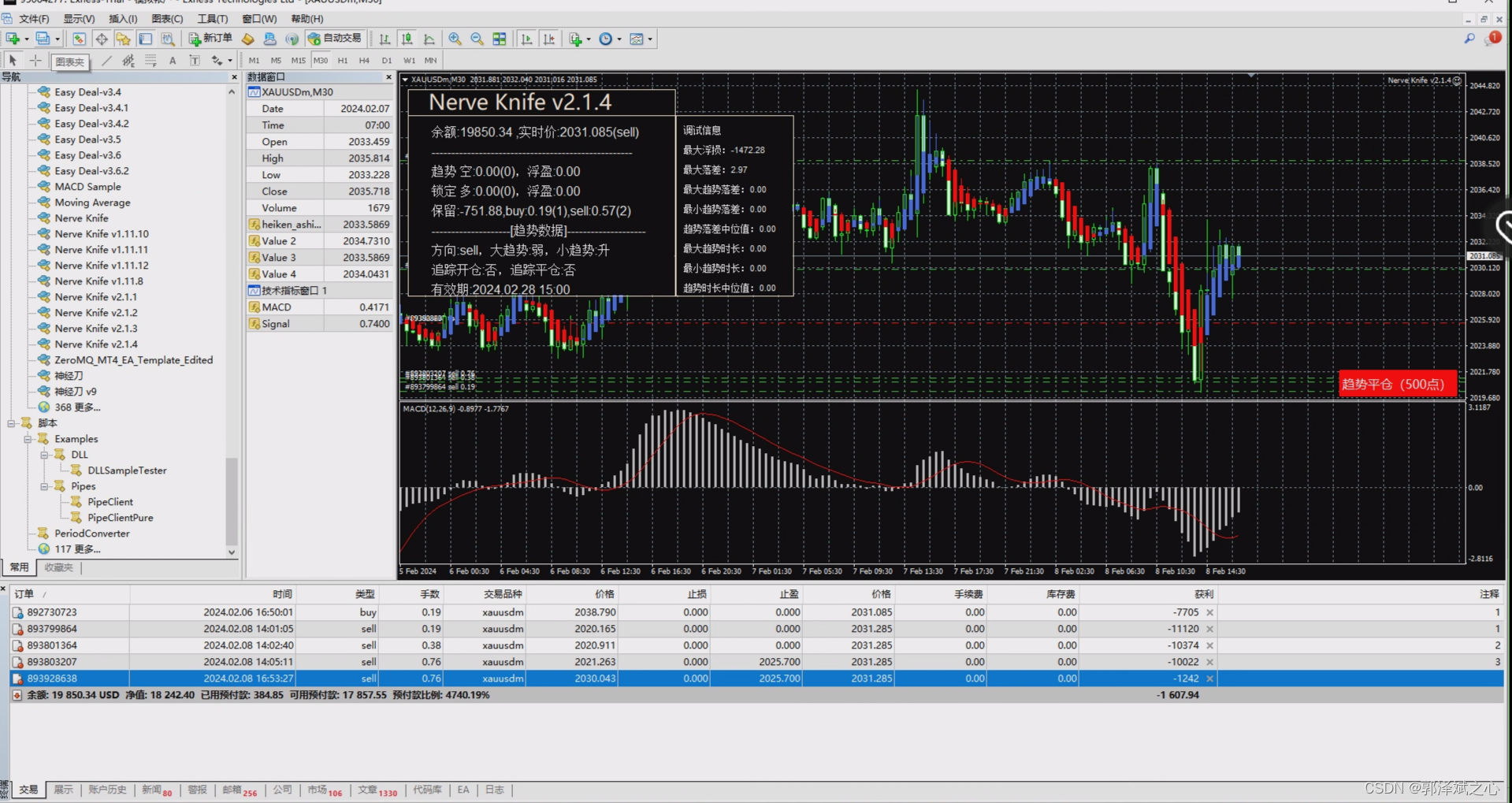Screen dimensions: 1512x803
Task: Switch timeframe to M15
Action: coord(298,60)
